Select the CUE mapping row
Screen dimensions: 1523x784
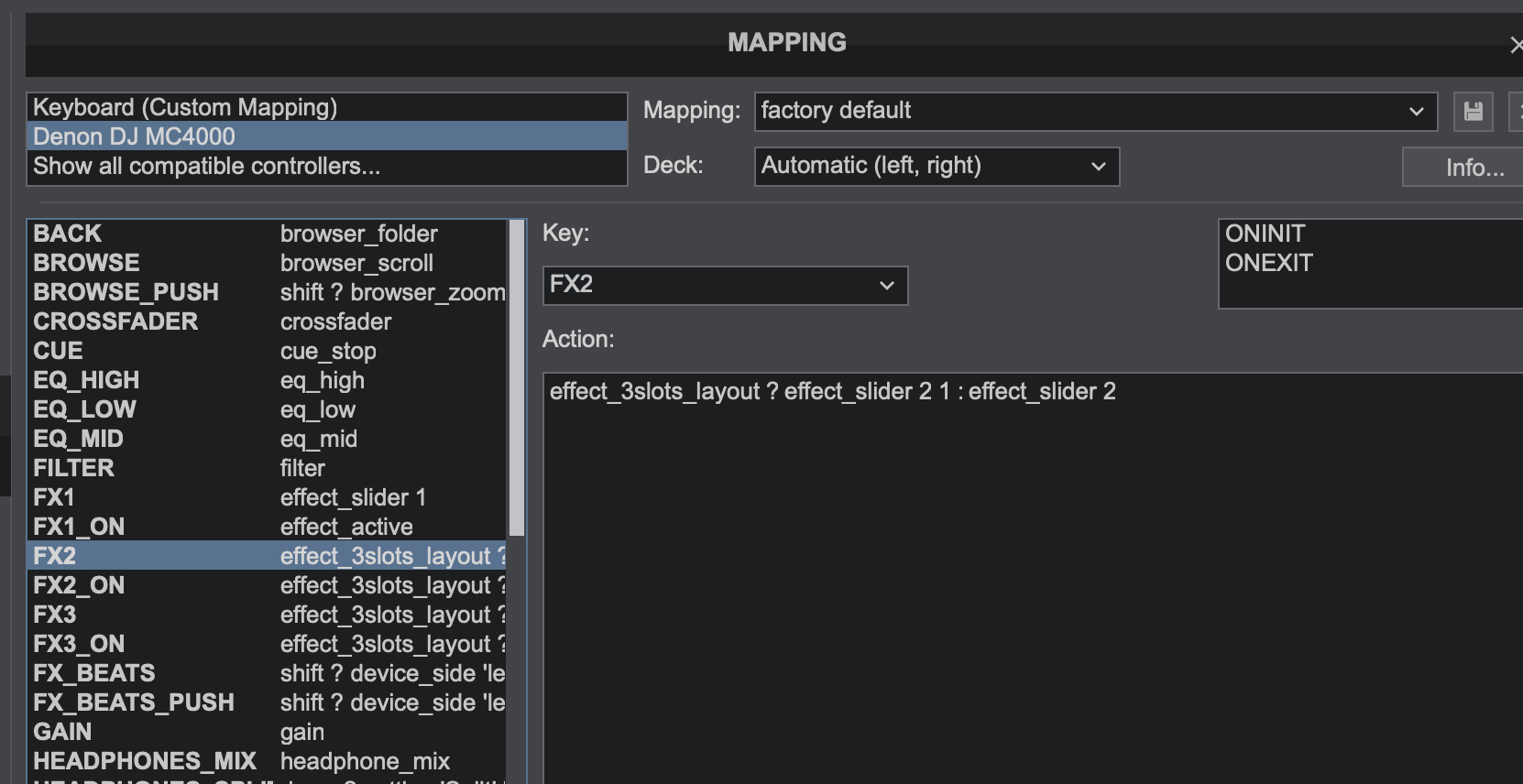268,351
